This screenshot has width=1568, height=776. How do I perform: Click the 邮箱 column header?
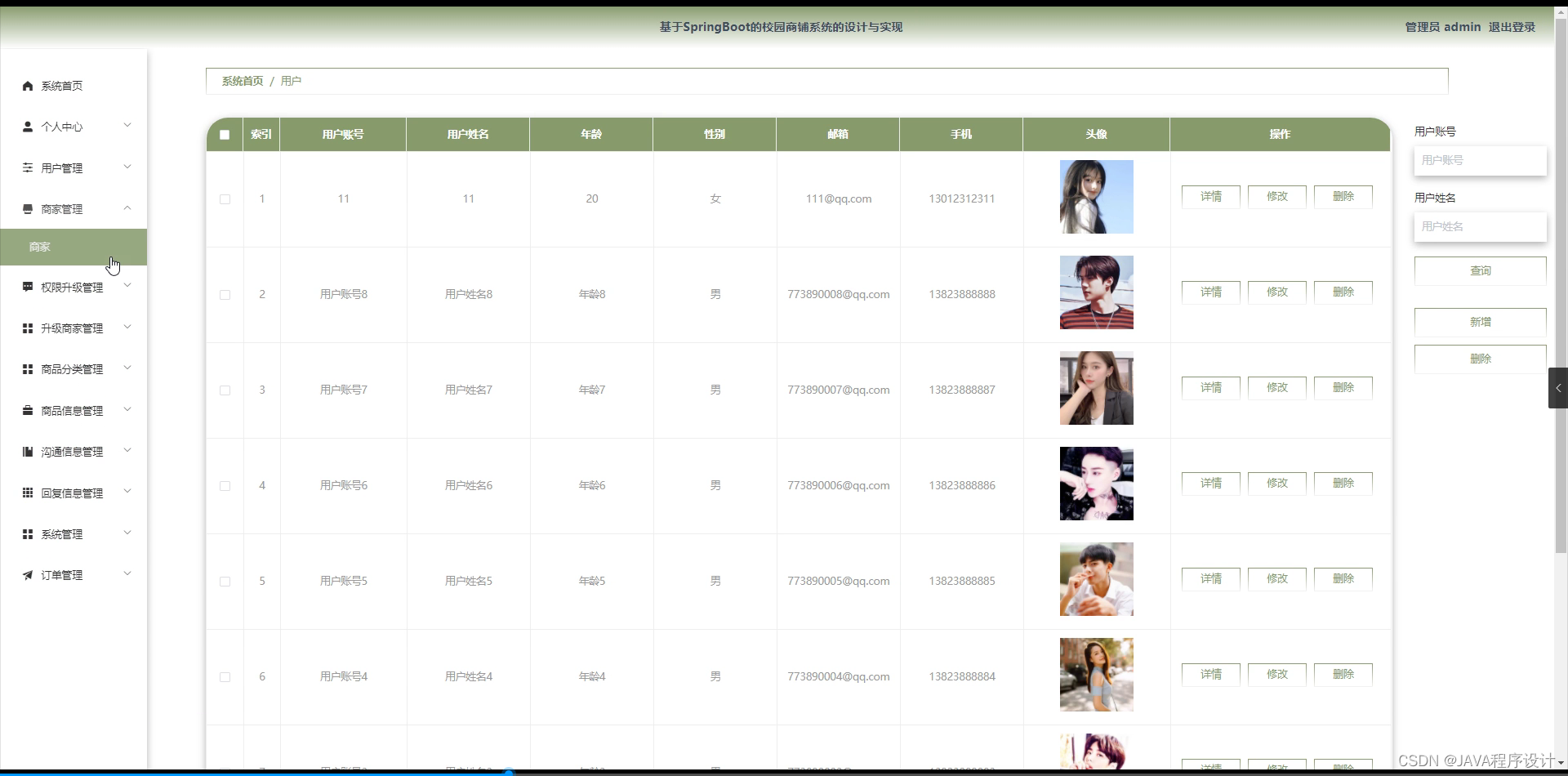click(838, 135)
